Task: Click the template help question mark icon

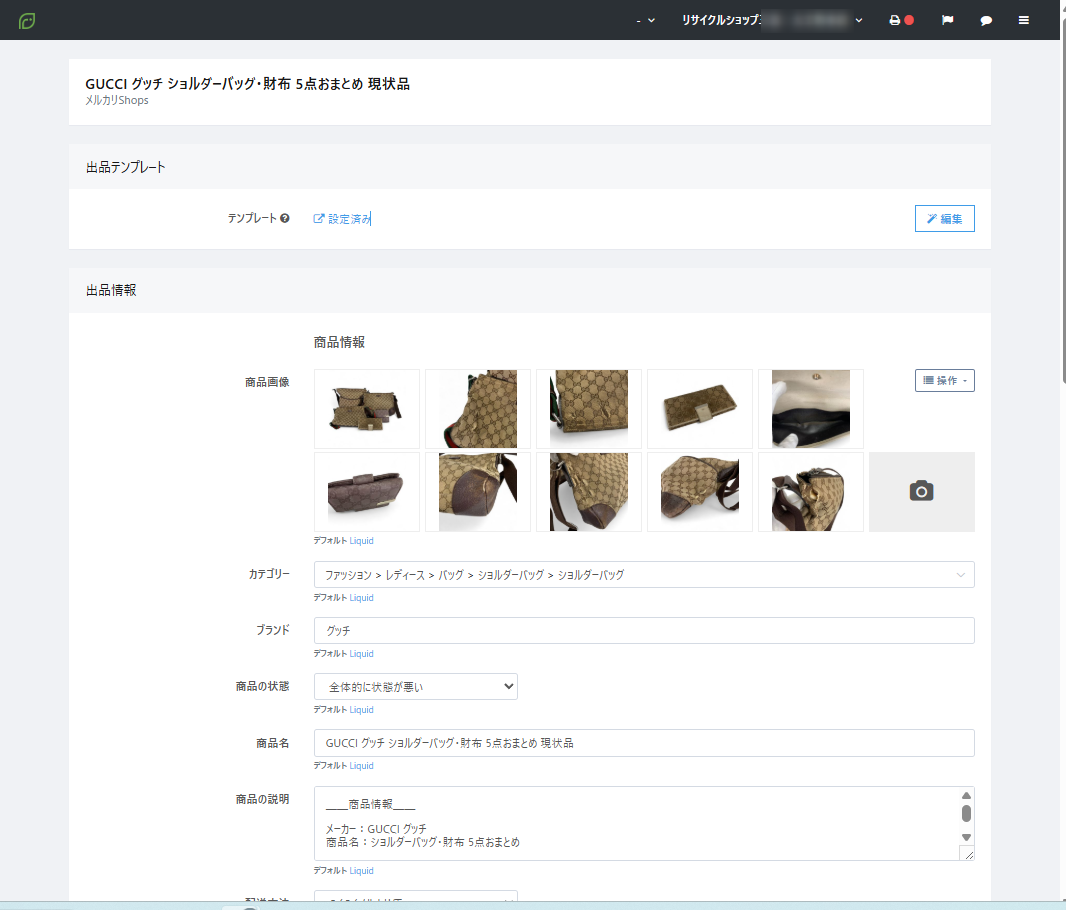Action: 285,218
